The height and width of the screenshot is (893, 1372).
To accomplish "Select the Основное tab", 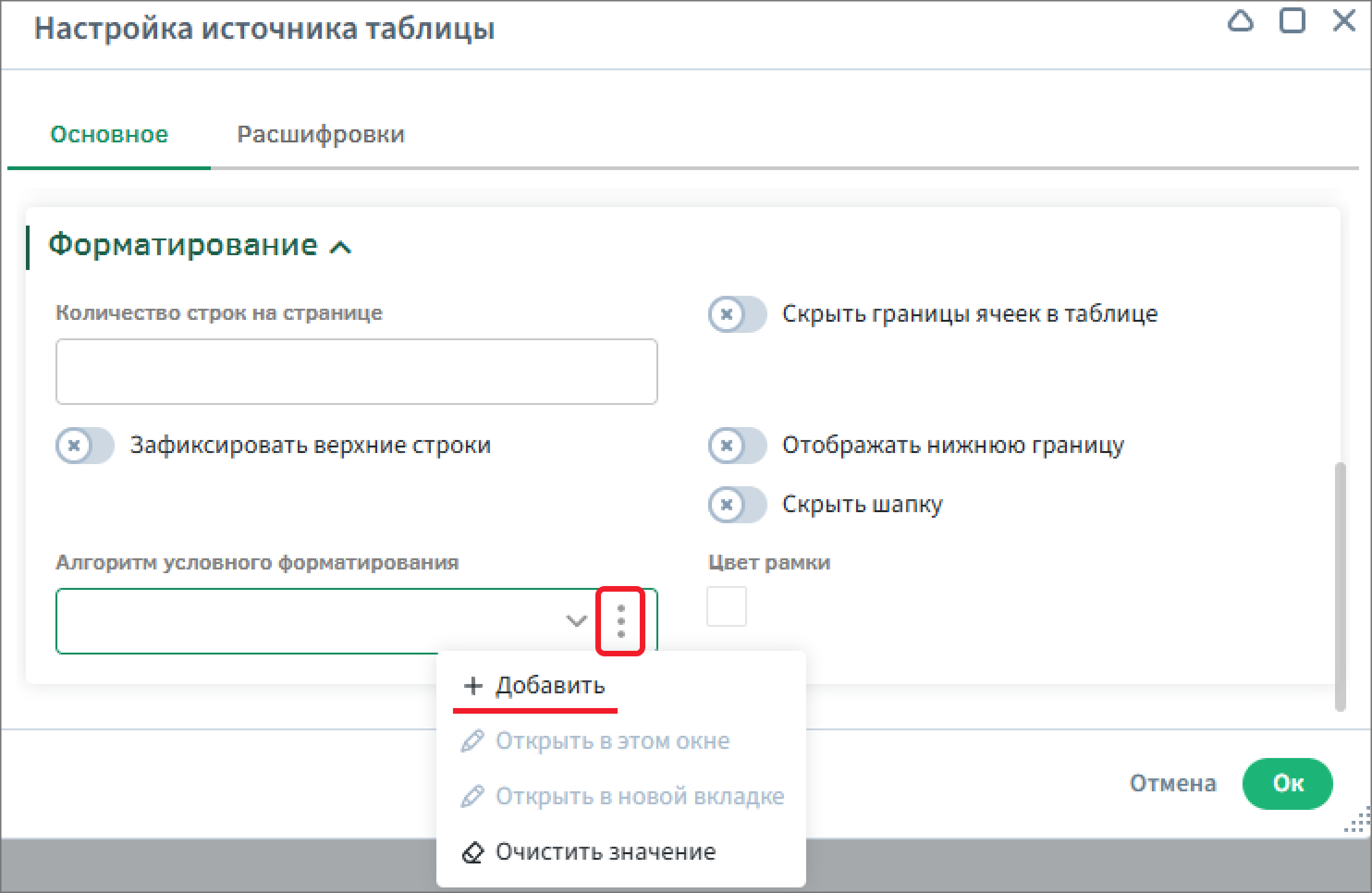I will (x=109, y=135).
